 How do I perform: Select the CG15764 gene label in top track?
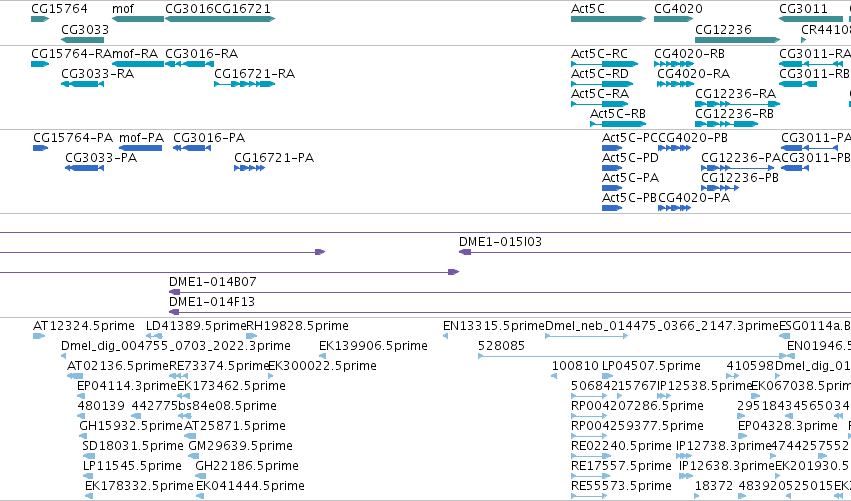tap(59, 9)
